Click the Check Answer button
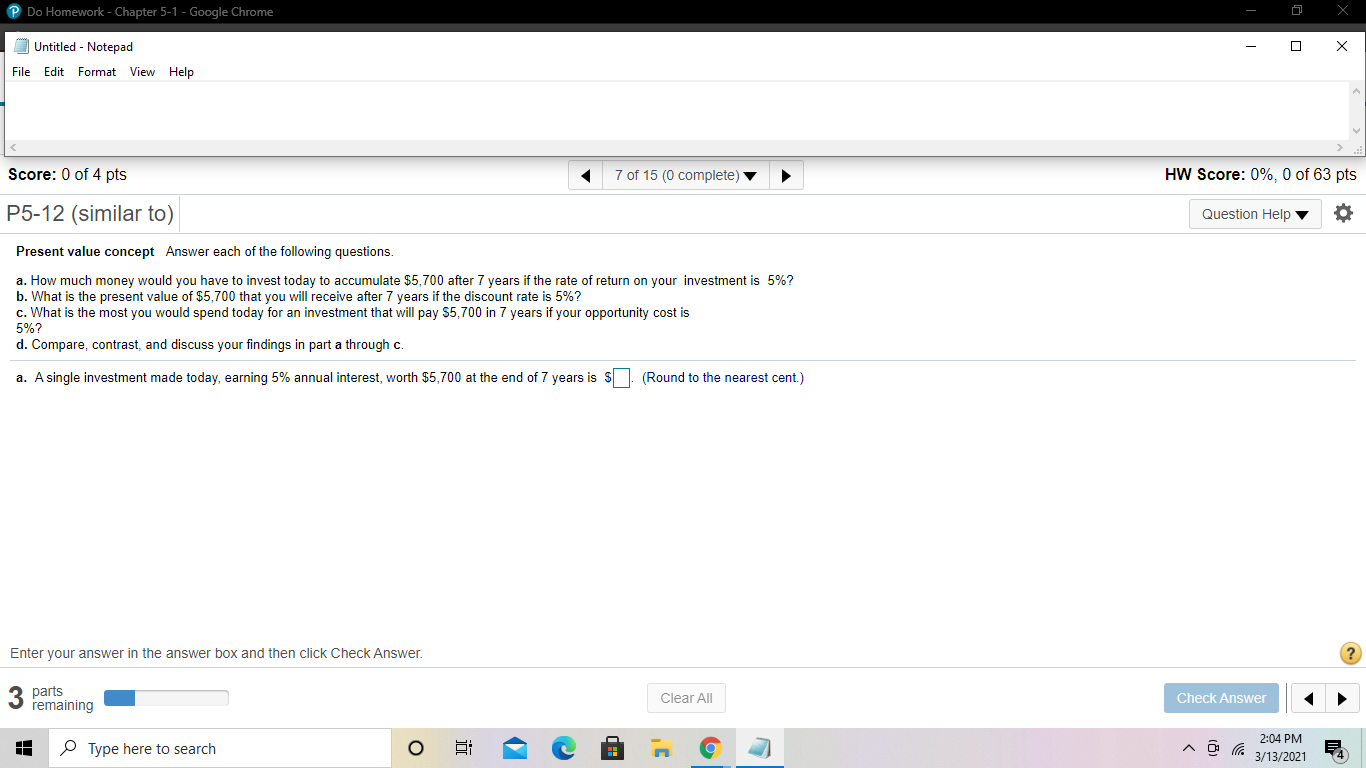 [1221, 698]
